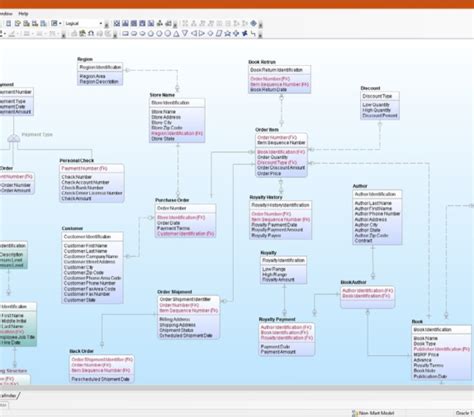The width and height of the screenshot is (474, 417).
Task: Click Payment Terms in Purchase Order
Action: coord(173,228)
